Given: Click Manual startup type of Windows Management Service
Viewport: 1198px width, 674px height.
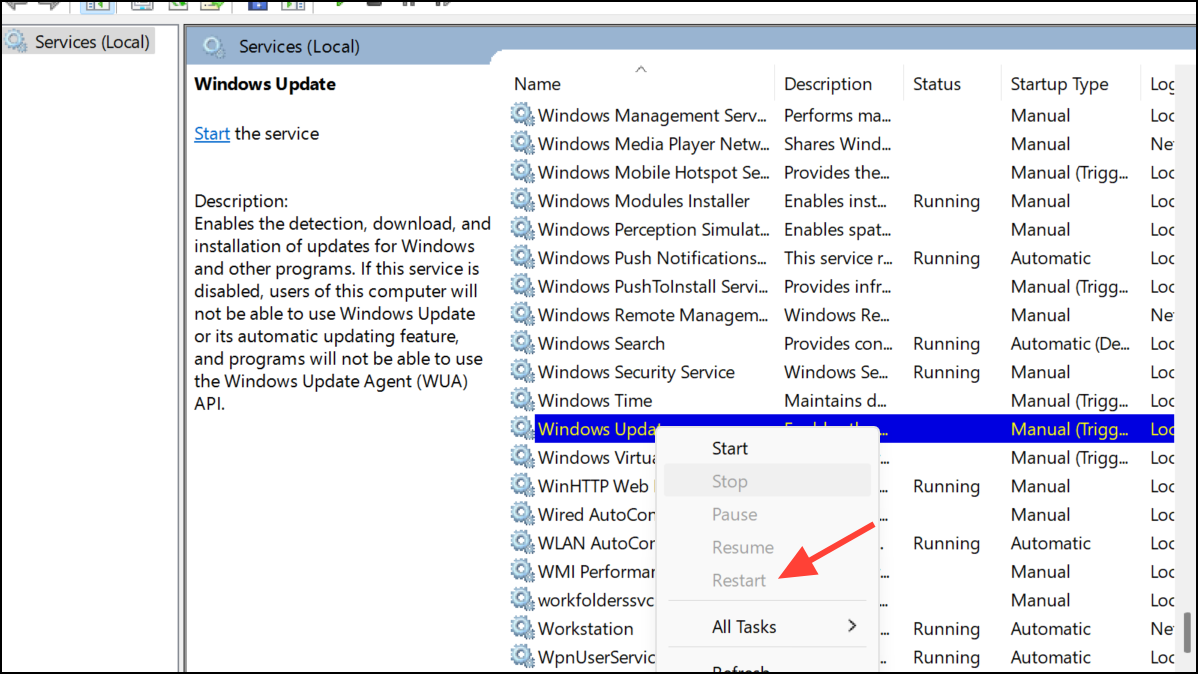Looking at the screenshot, I should pyautogui.click(x=1040, y=115).
